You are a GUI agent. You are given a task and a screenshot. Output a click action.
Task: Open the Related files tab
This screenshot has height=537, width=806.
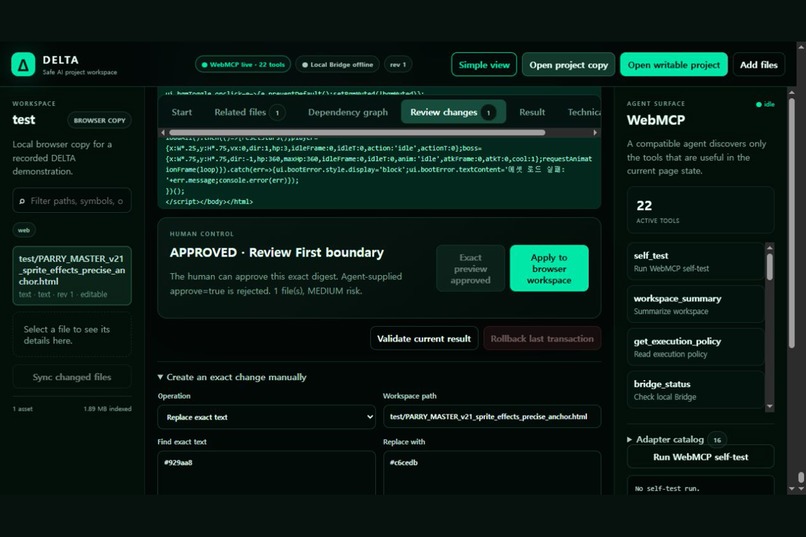pyautogui.click(x=249, y=112)
